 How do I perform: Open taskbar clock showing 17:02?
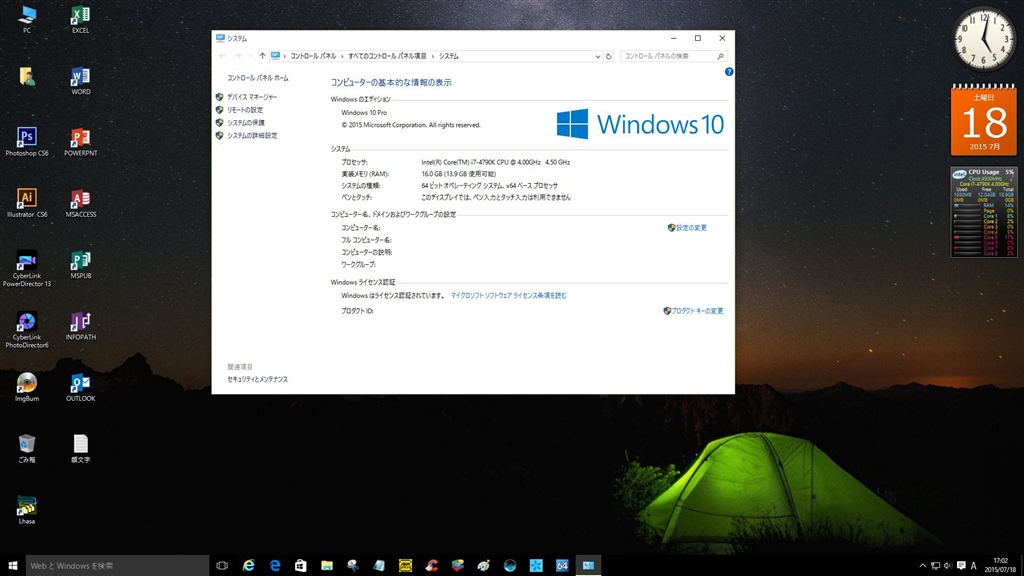point(1000,566)
